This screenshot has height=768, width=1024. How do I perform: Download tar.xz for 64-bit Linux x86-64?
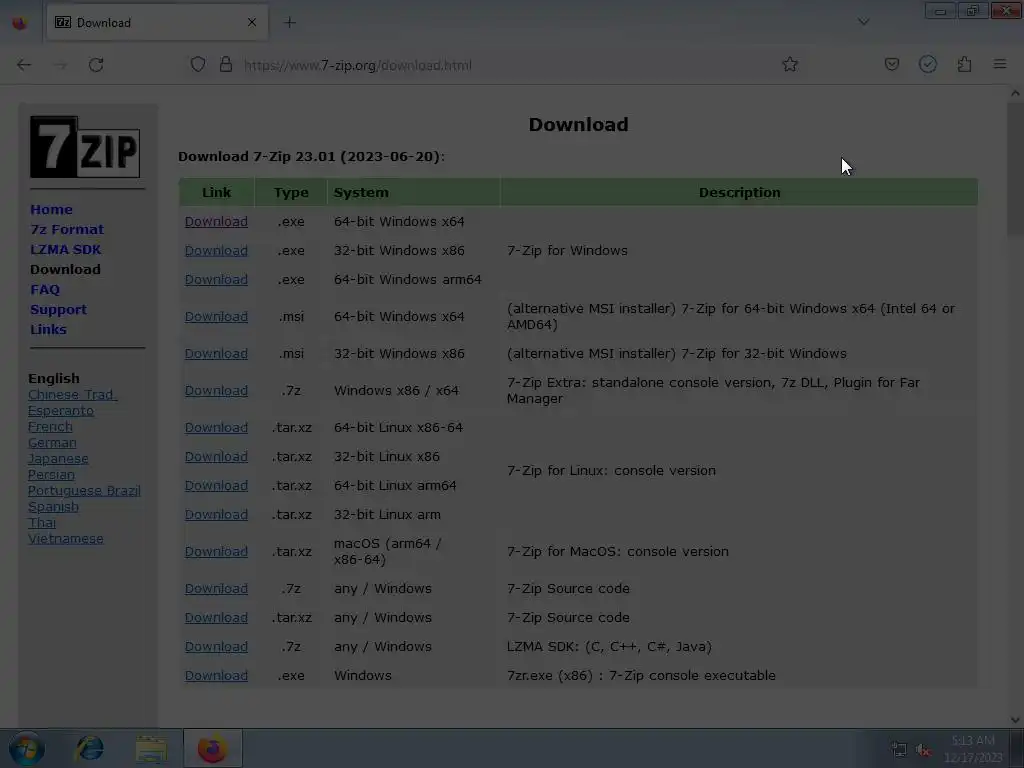coord(216,428)
